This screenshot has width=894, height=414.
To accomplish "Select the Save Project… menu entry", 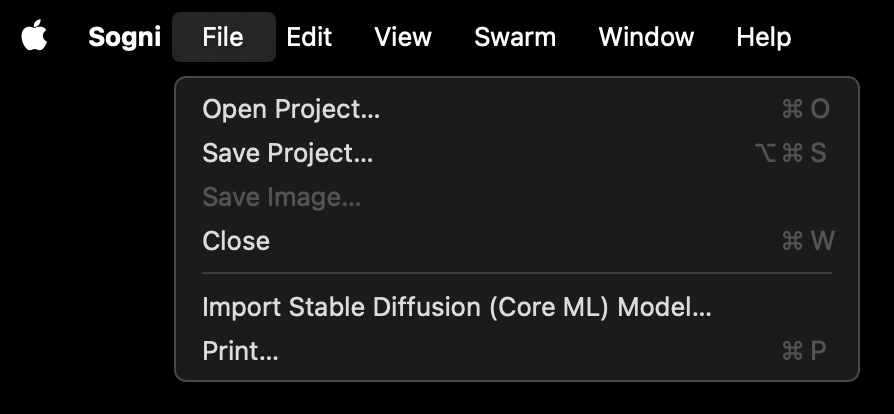I will (x=287, y=153).
